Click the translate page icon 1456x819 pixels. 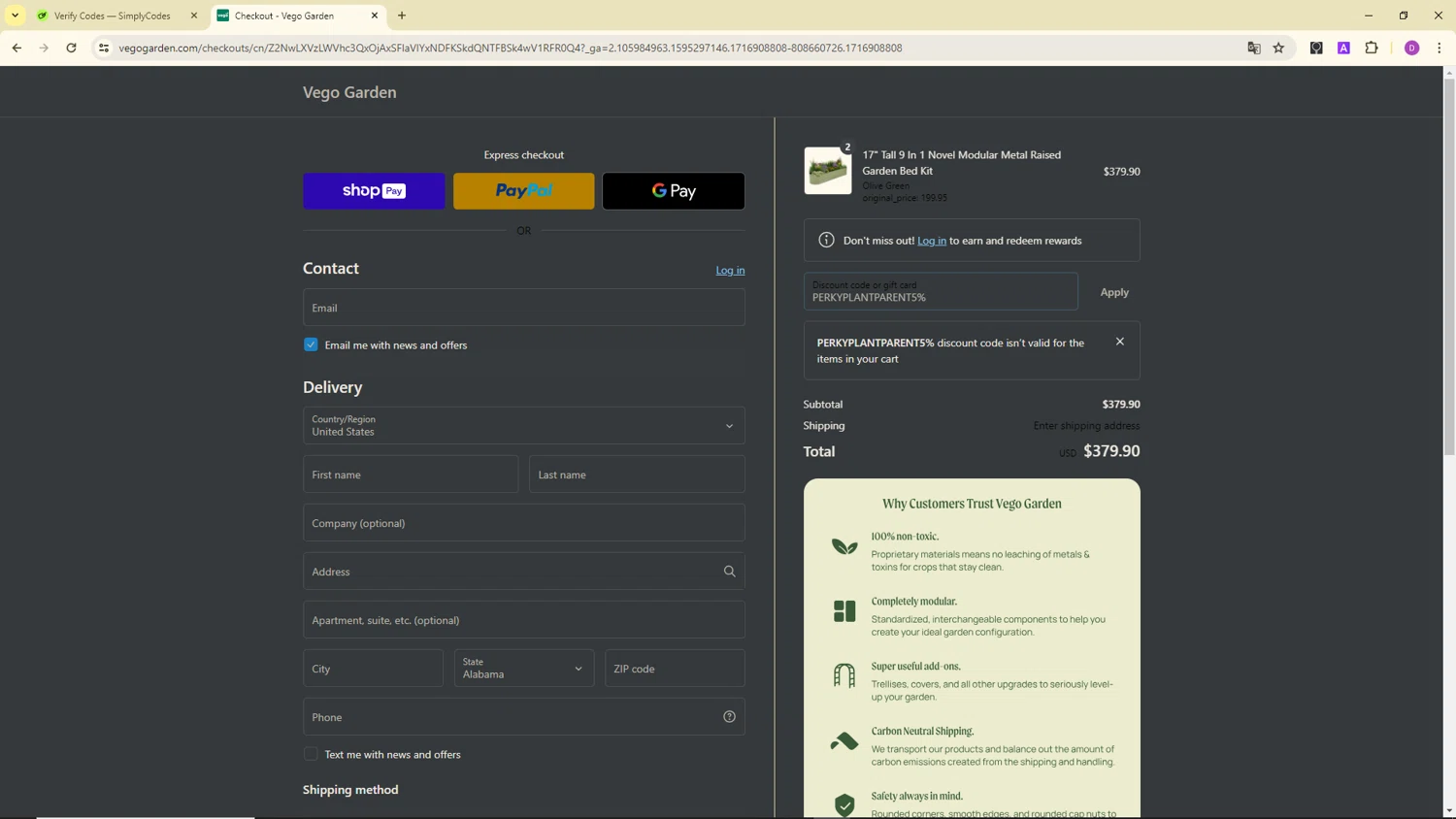(1253, 48)
